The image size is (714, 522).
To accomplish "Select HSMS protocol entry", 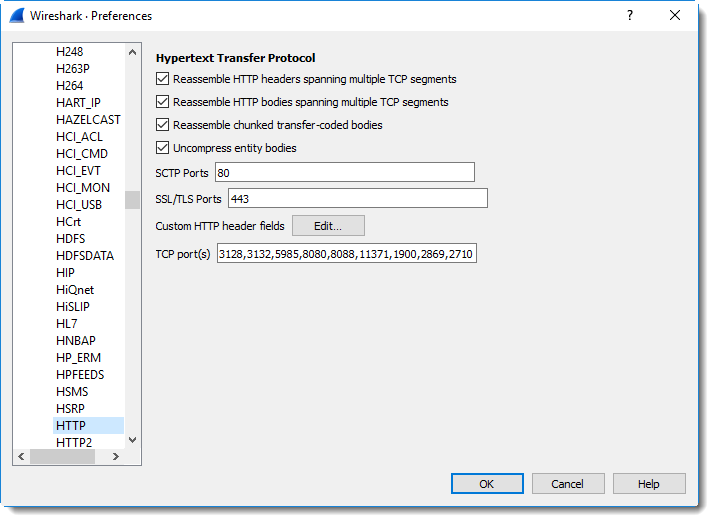I will (x=72, y=392).
